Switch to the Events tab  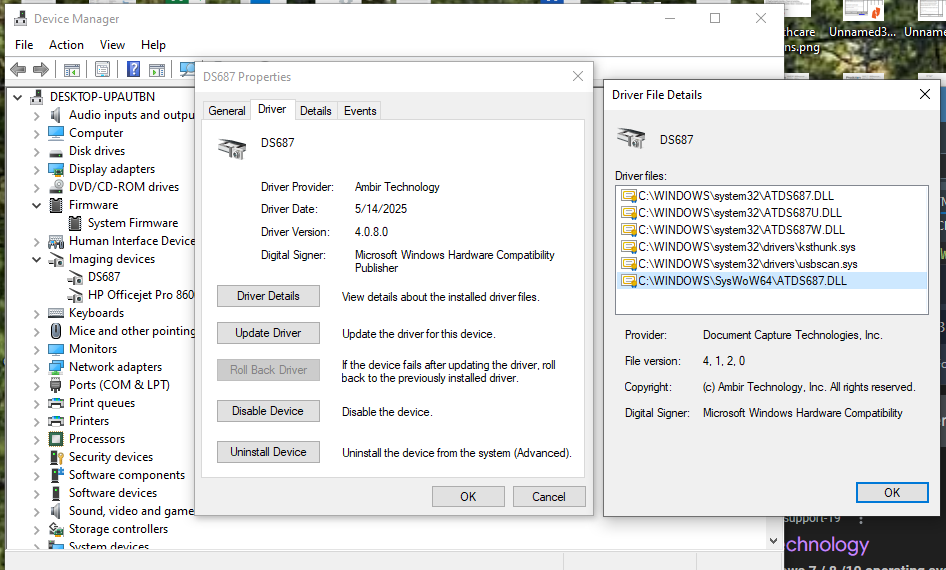[x=360, y=110]
